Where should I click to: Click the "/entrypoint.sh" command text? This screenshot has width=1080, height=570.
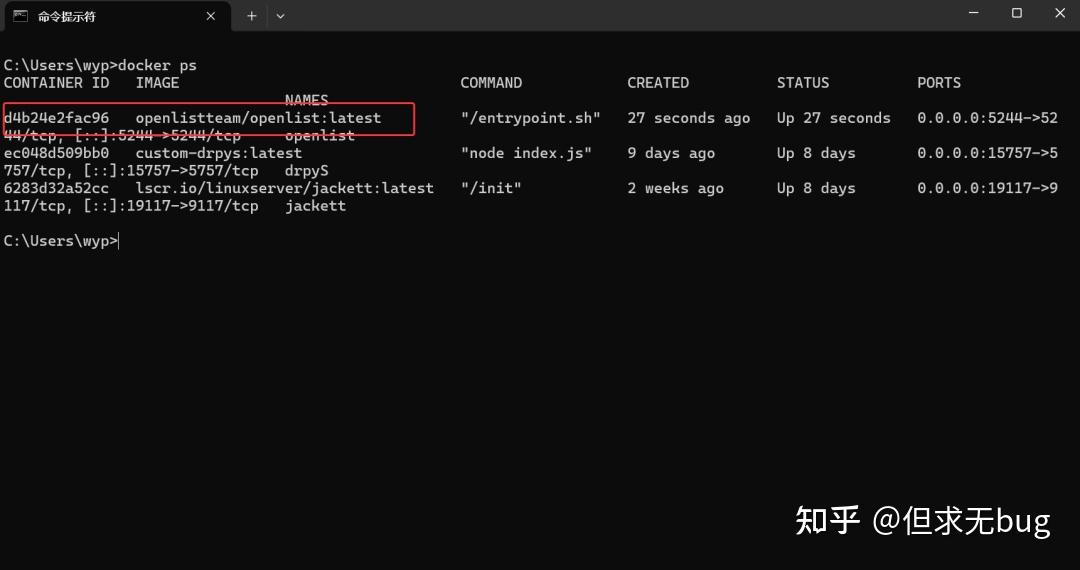pos(530,118)
